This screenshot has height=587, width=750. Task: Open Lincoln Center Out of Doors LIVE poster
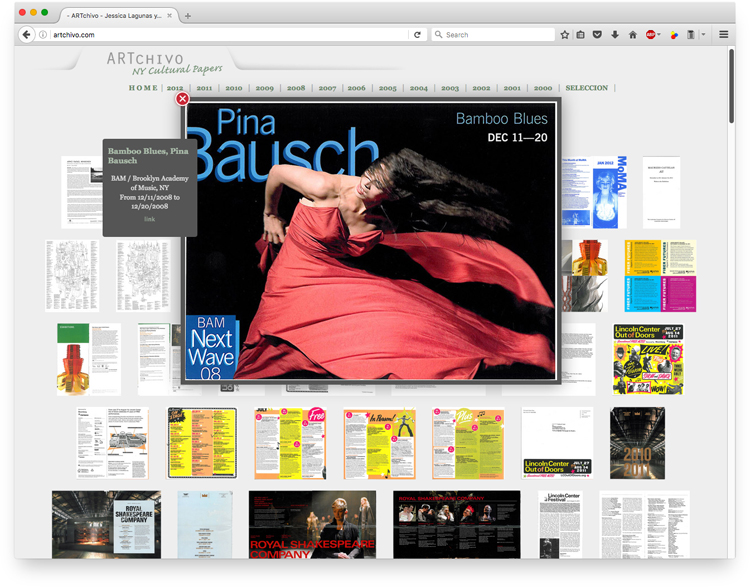click(x=648, y=359)
